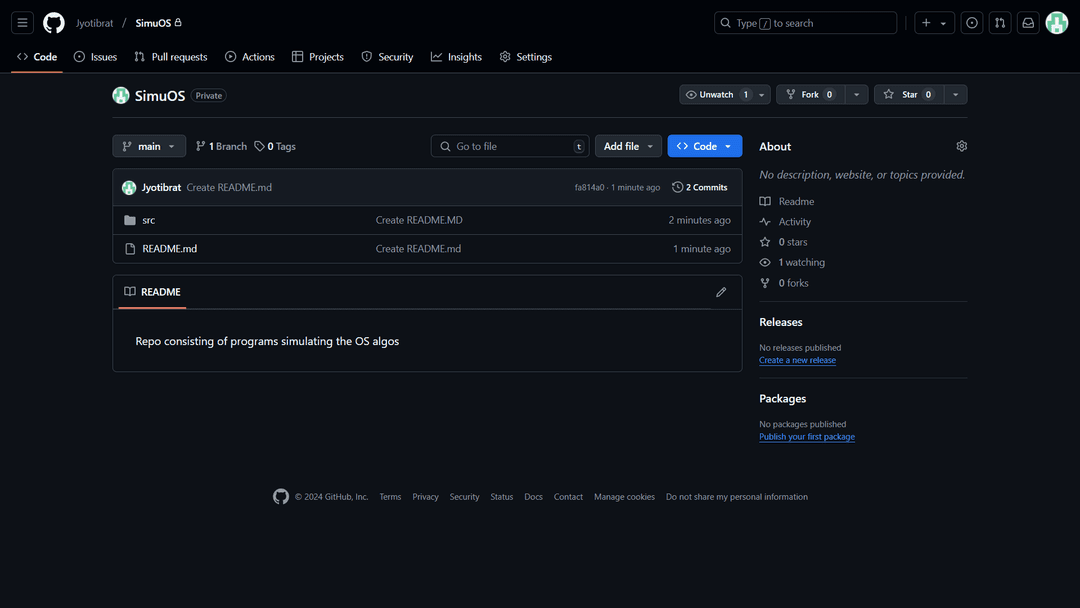Click the eye icon beside 1 watching
This screenshot has width=1080, height=608.
point(765,262)
